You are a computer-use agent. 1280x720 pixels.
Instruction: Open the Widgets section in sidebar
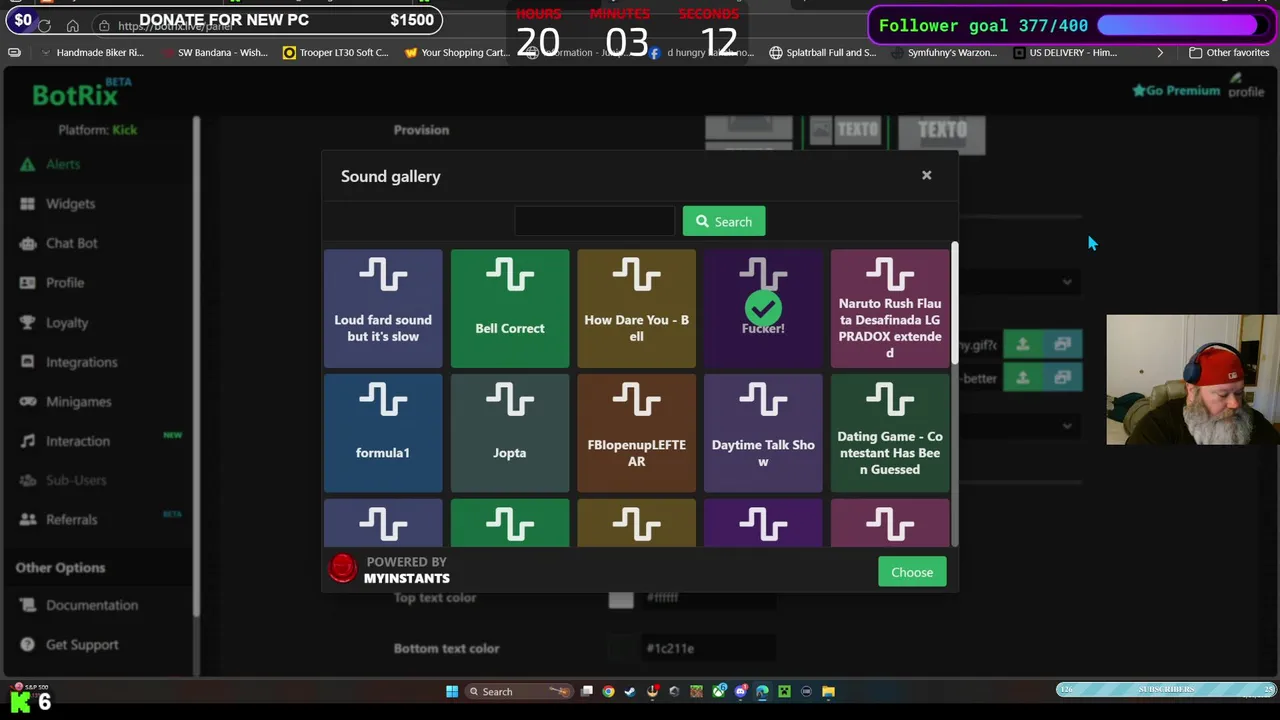[x=70, y=203]
